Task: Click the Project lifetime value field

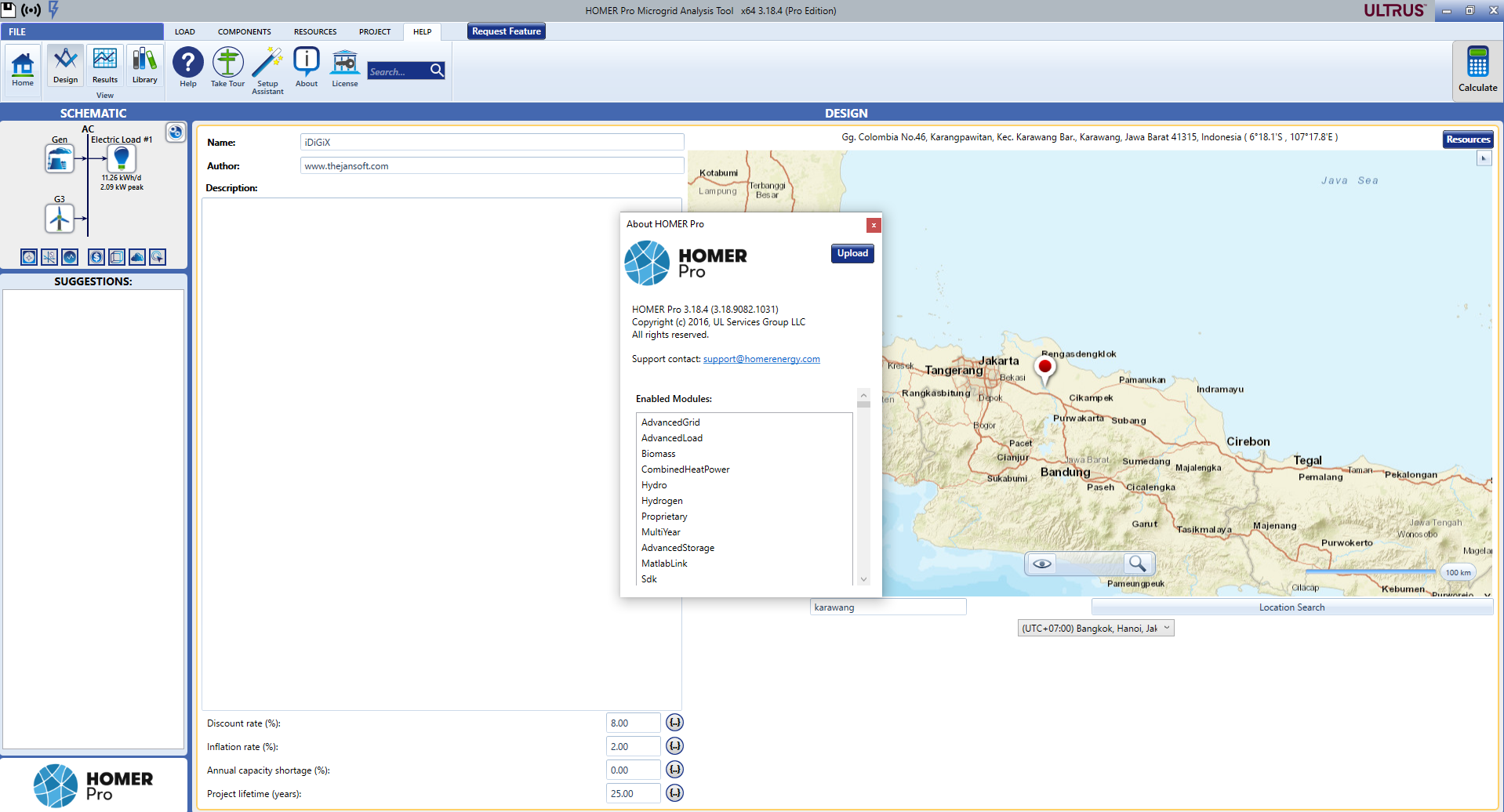Action: pyautogui.click(x=634, y=793)
